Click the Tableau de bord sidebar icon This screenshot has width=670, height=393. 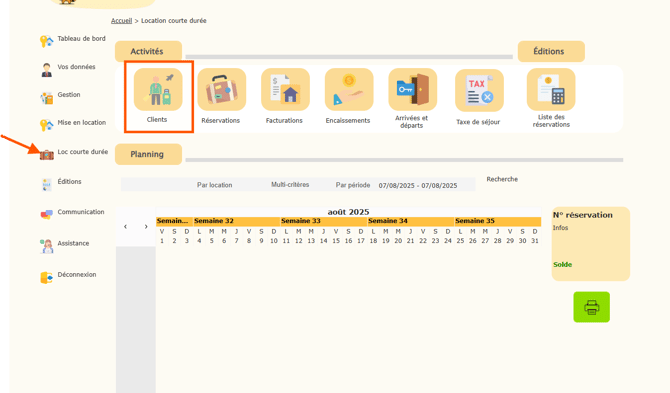(46, 41)
